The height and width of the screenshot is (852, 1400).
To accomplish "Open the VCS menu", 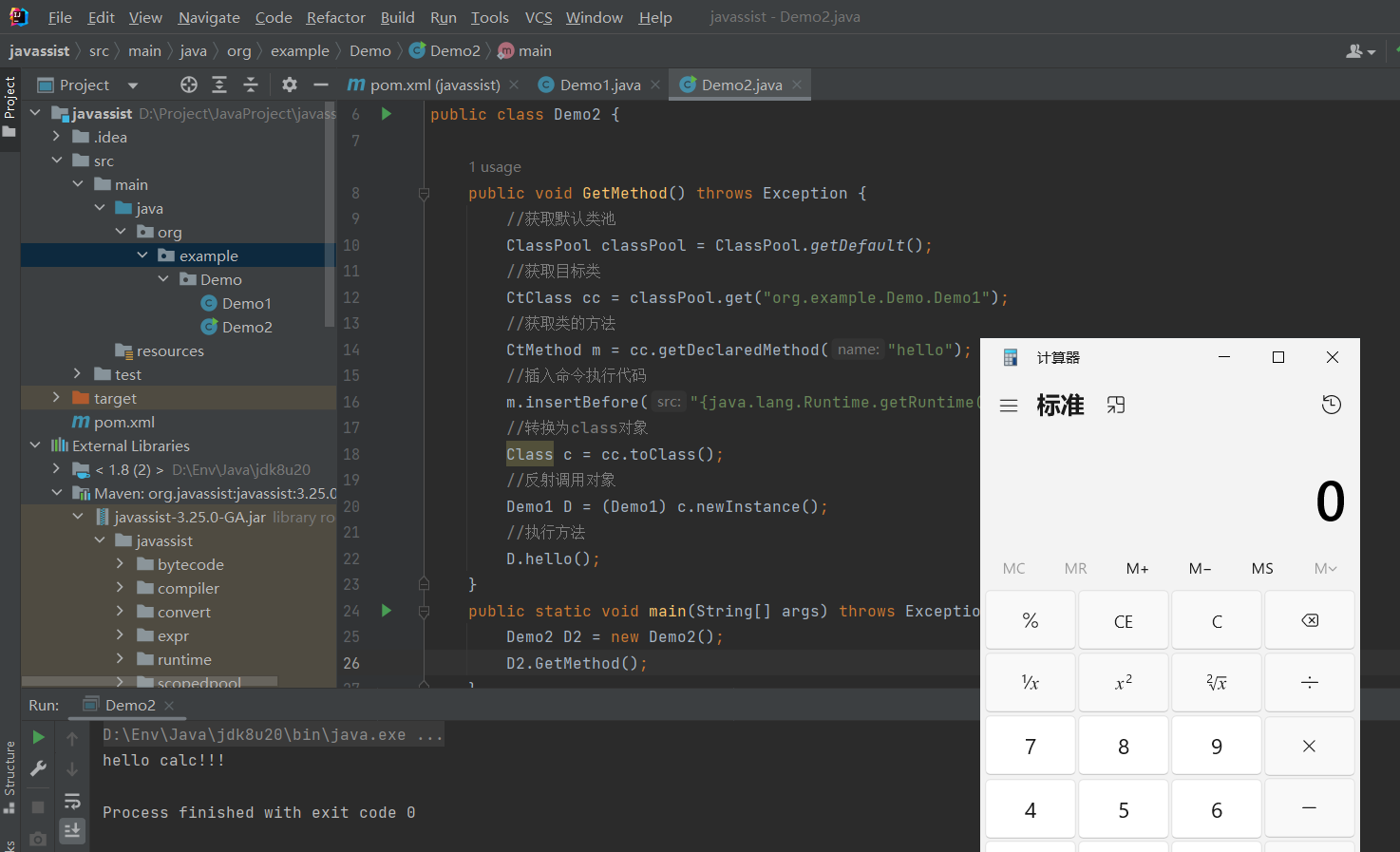I will (x=539, y=17).
